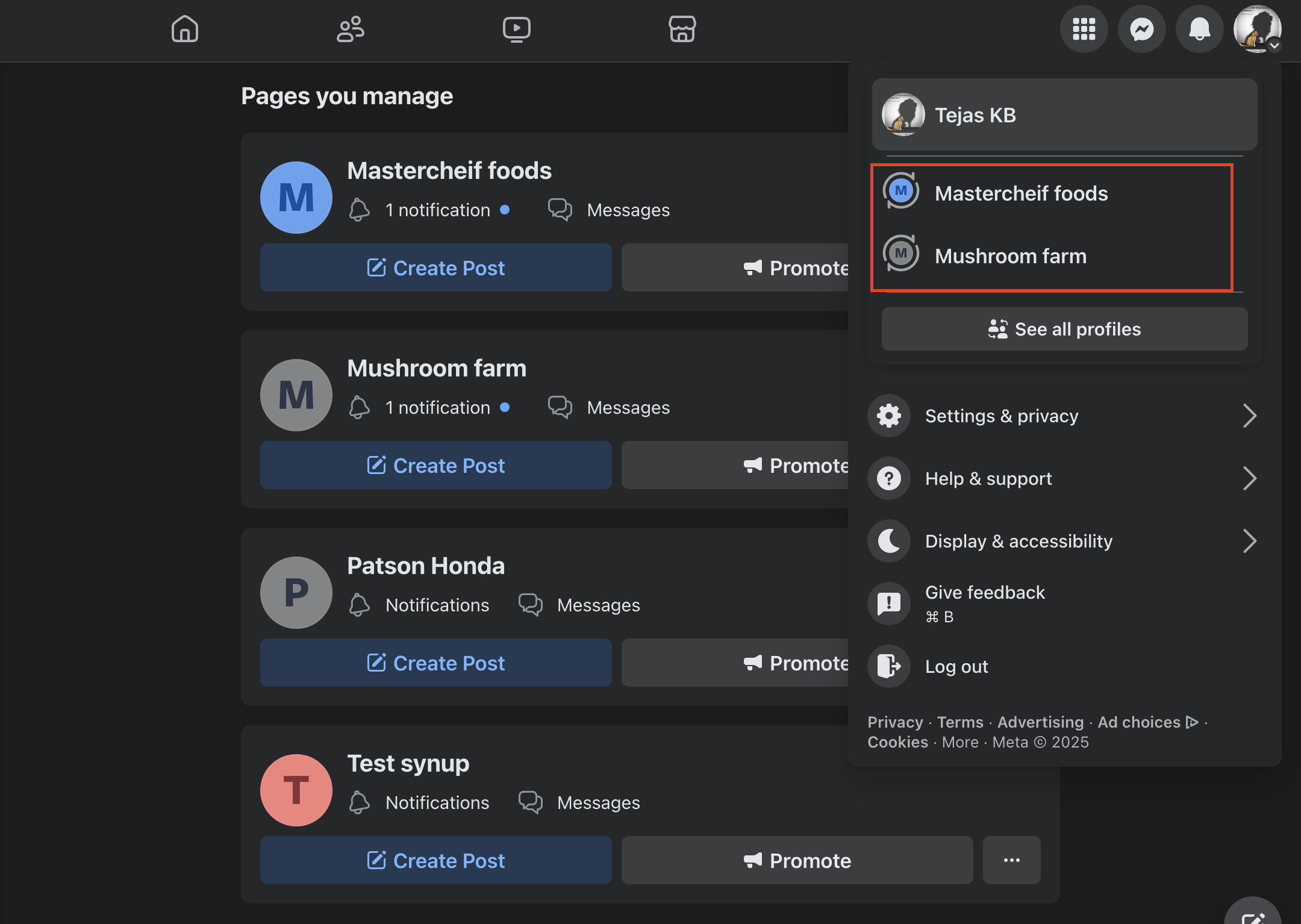Open the notifications bell in top bar

point(1199,29)
